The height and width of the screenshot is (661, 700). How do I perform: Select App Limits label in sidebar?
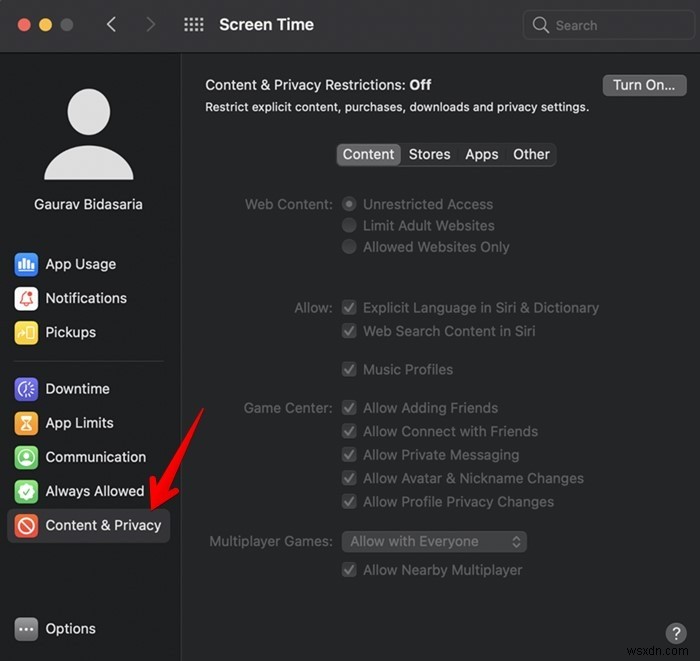[79, 423]
